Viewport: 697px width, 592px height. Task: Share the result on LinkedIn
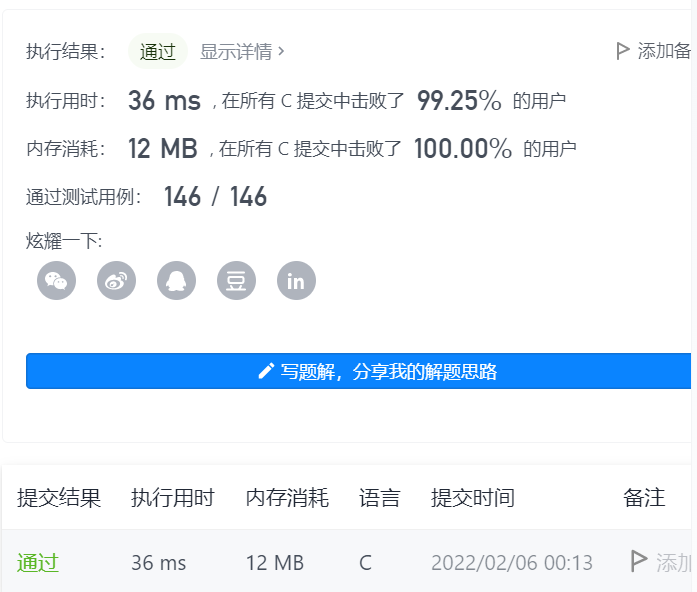coord(296,281)
